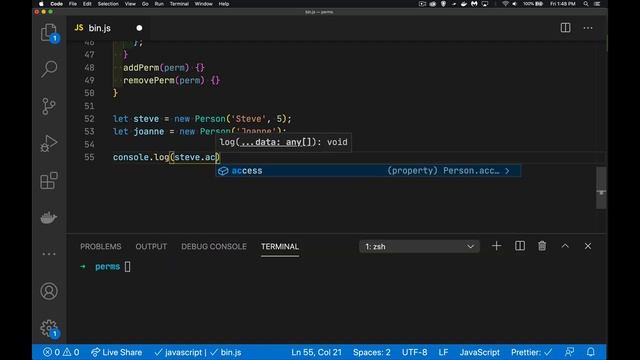
Task: Open the Help menu
Action: pos(224,4)
